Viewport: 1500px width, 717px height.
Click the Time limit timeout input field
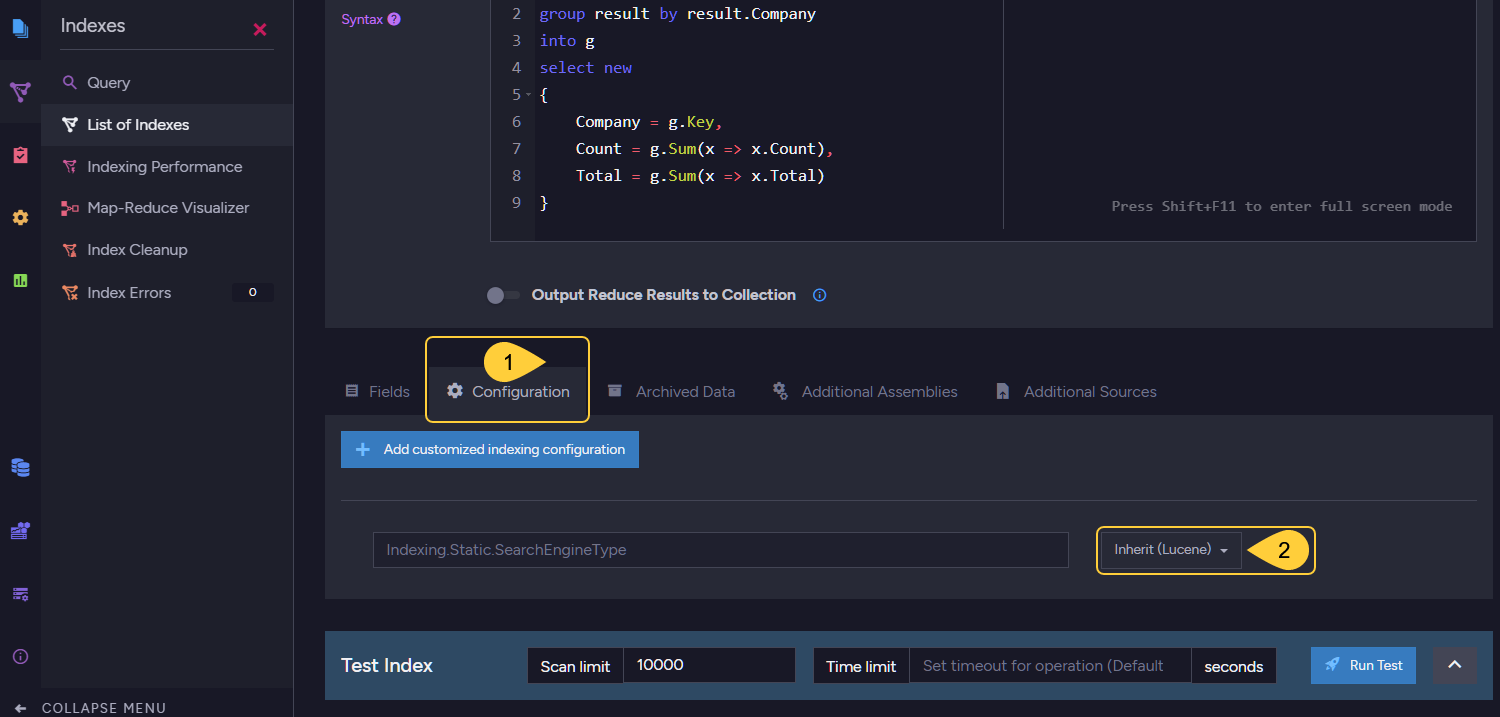tap(1050, 666)
